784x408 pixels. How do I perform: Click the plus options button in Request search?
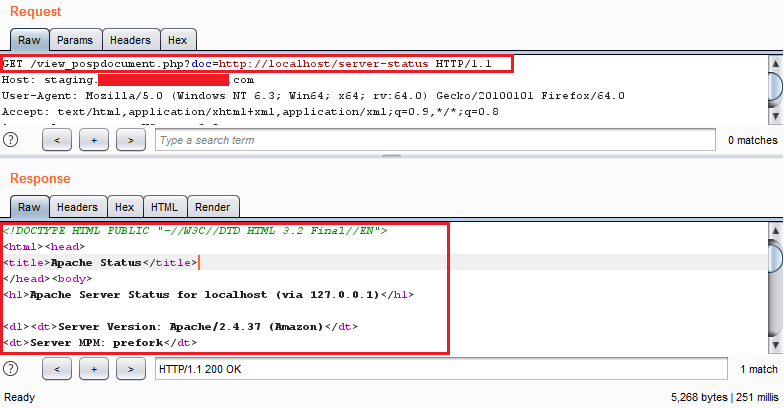94,140
